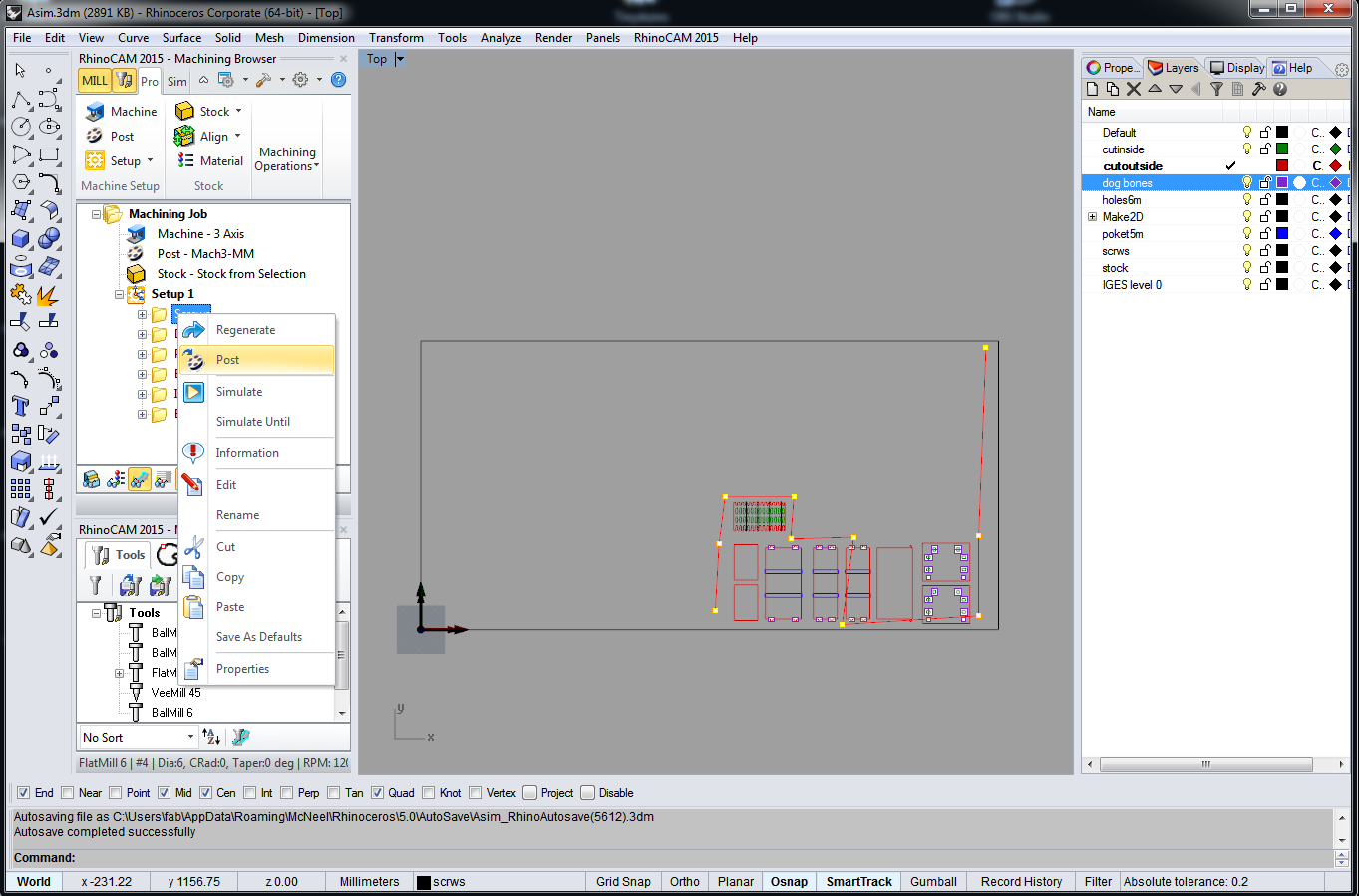Expand the Make2D layer
1359x896 pixels.
click(x=1092, y=217)
